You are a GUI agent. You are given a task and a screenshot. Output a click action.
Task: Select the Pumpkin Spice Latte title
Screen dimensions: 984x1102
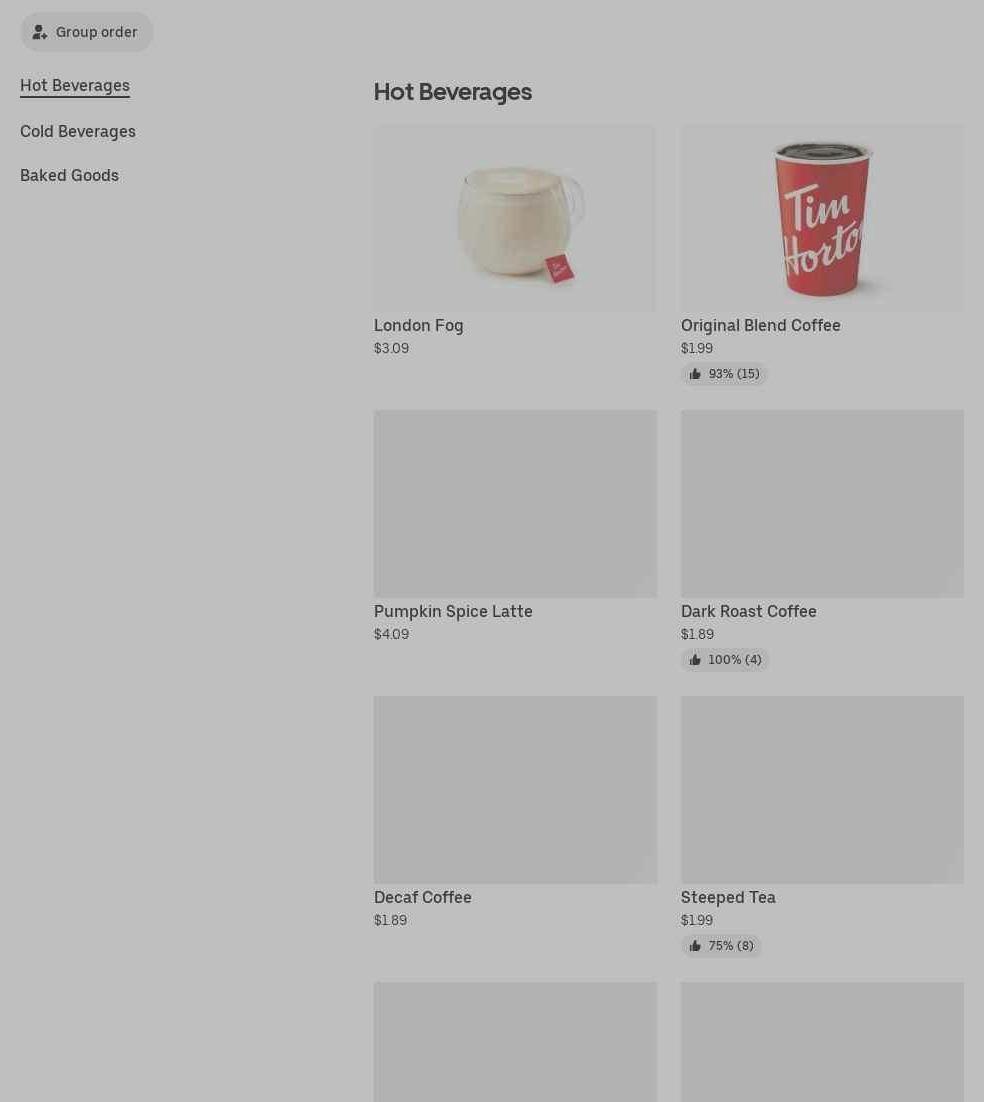(453, 611)
